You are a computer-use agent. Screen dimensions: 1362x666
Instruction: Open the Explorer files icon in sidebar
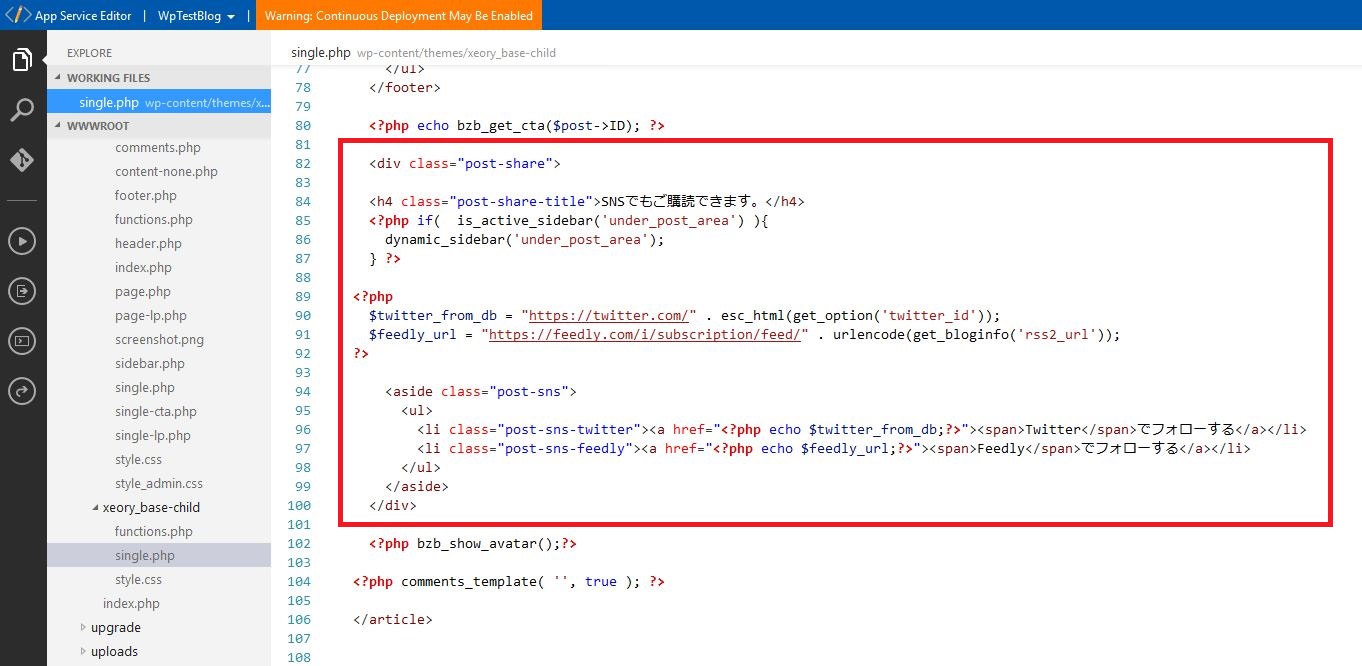pos(22,60)
